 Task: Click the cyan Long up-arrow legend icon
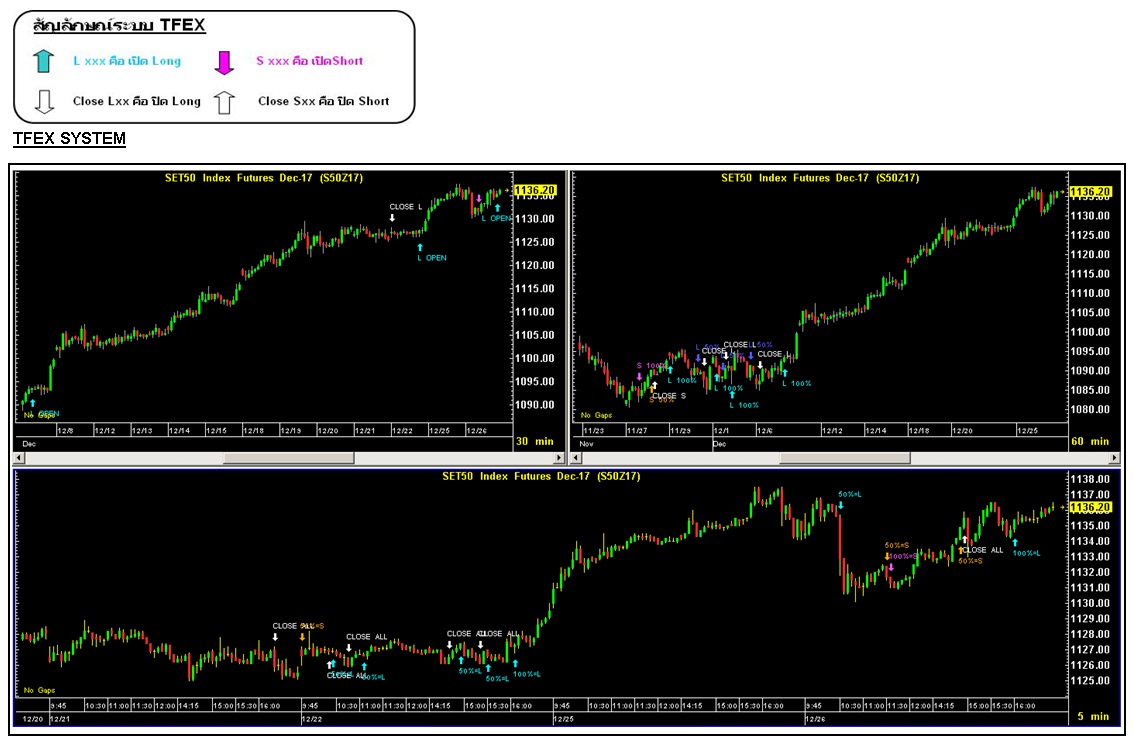(x=43, y=61)
